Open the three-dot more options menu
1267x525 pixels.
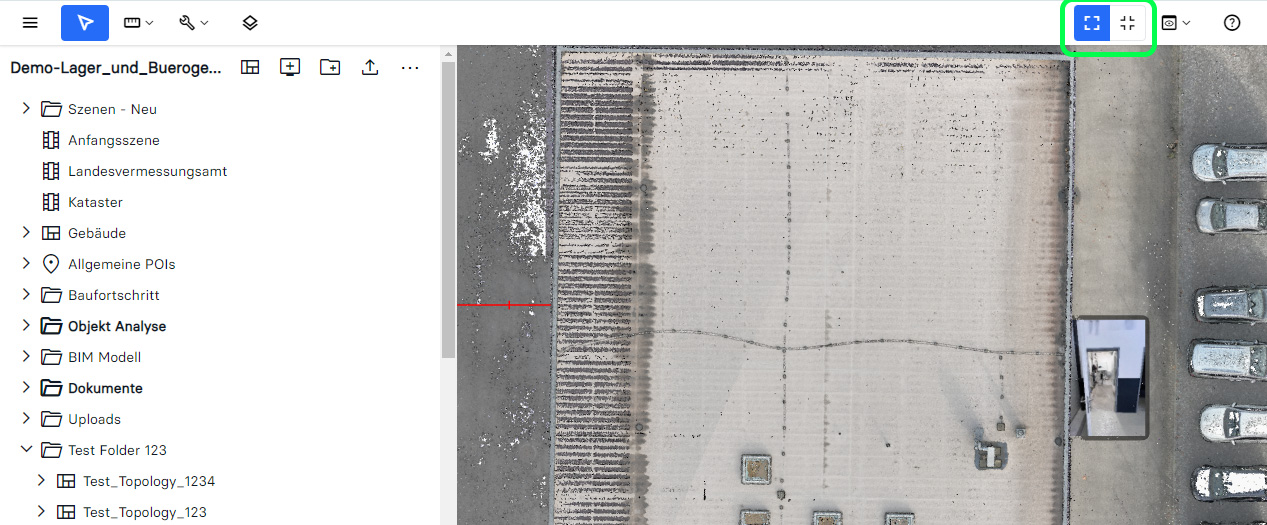[x=410, y=67]
